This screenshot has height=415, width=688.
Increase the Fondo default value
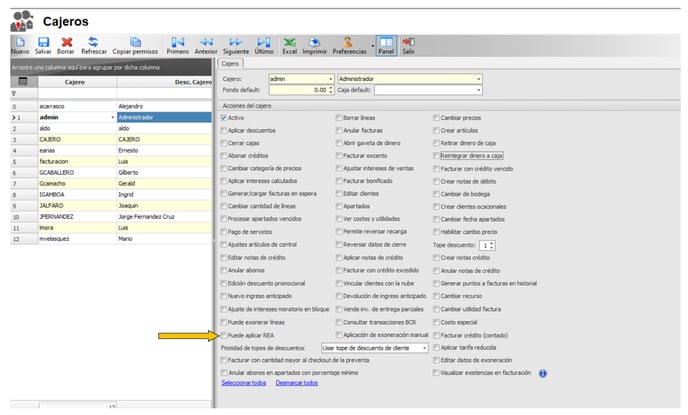pos(331,88)
